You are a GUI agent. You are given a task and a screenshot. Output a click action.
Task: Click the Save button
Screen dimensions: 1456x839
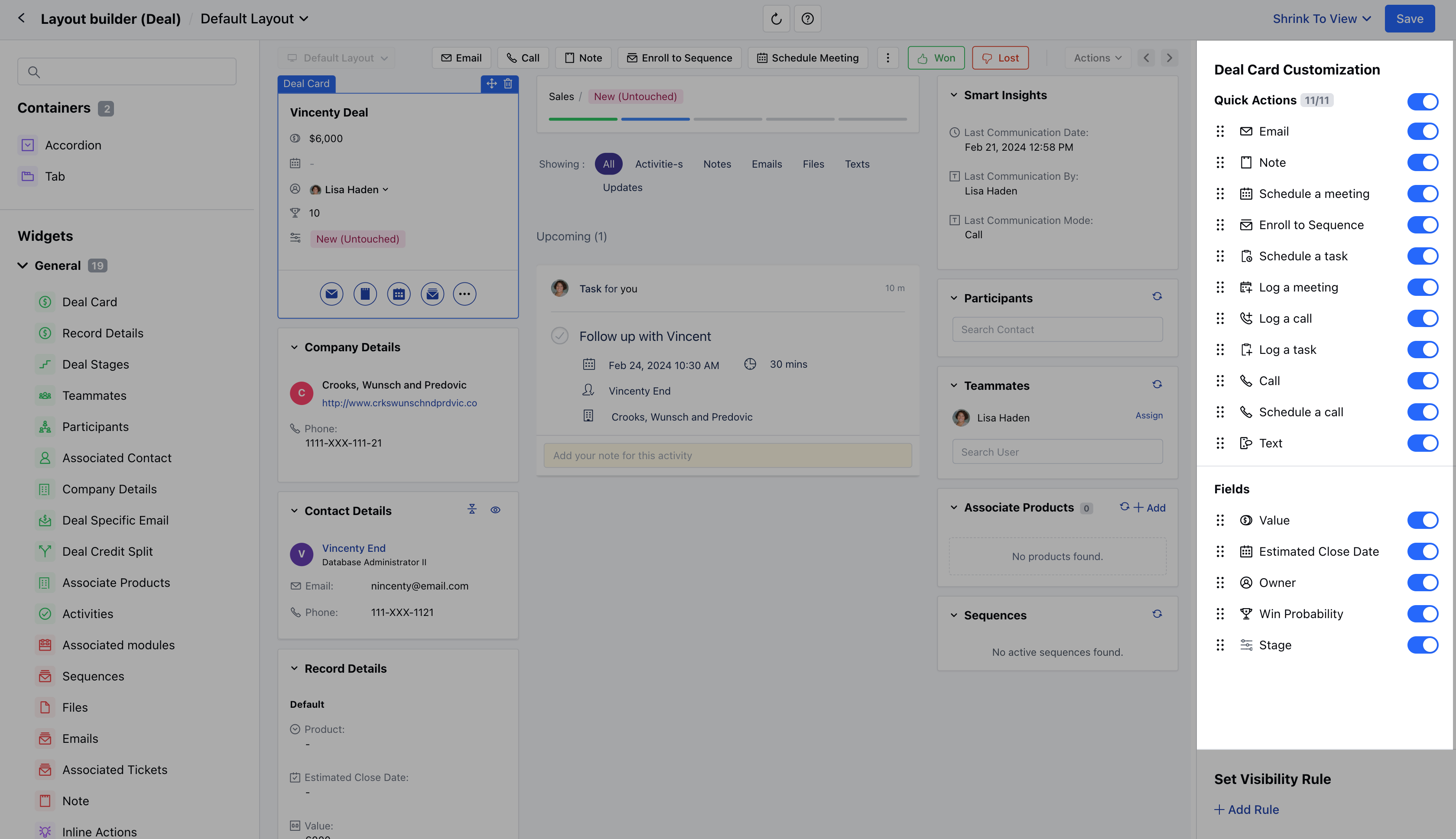tap(1409, 19)
